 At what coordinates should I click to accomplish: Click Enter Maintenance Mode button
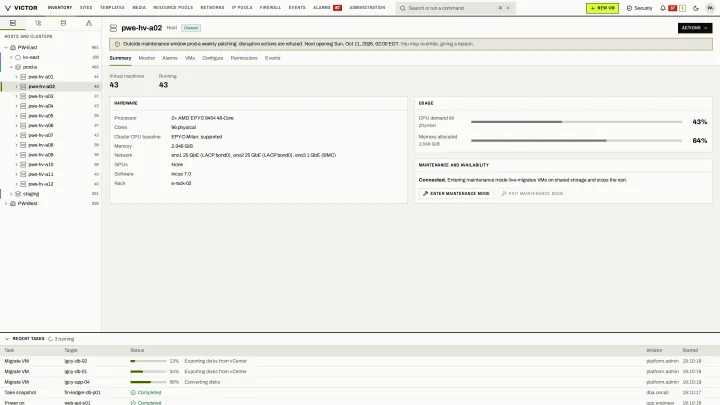pos(456,194)
